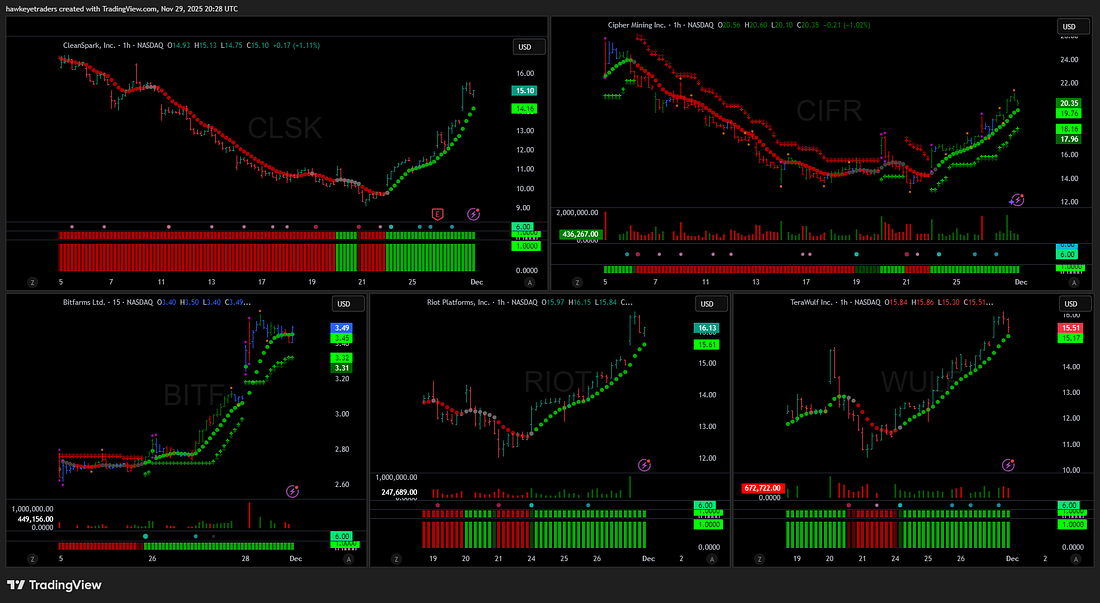Click the 15.17 green label on WULF
The height and width of the screenshot is (603, 1100).
[x=1071, y=338]
